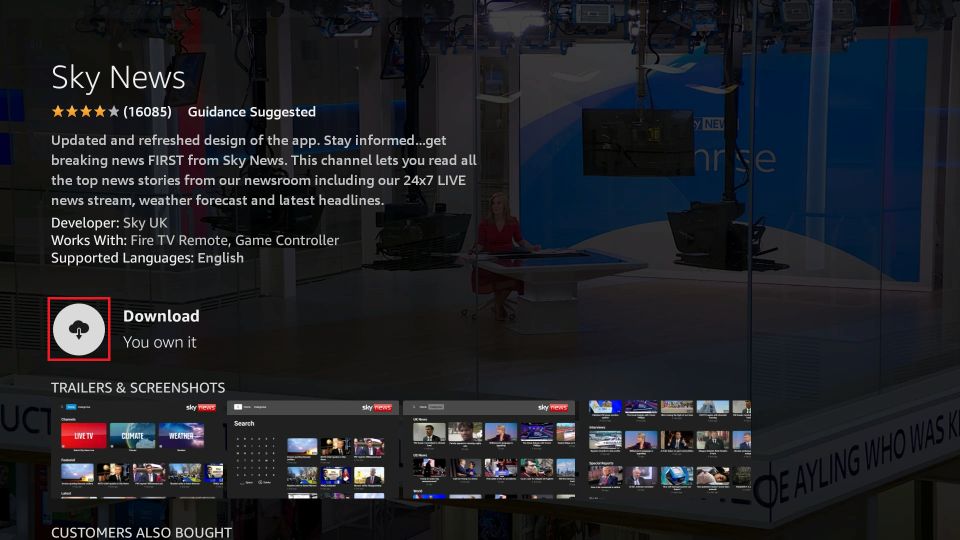Open third screenshot with UK News grid
Viewport: 960px width, 540px height.
(489, 450)
